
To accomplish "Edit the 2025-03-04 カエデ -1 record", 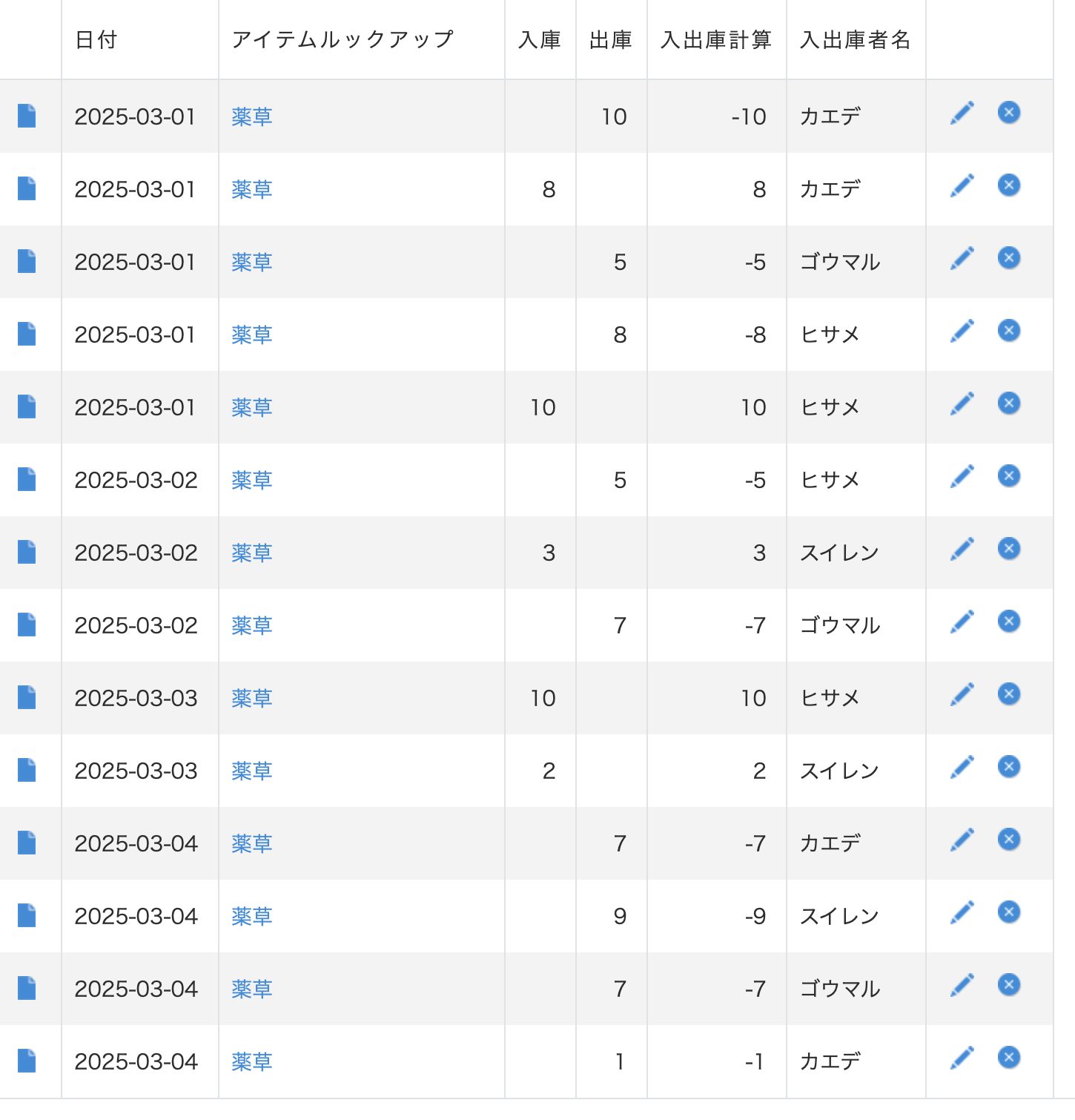I will pyautogui.click(x=962, y=1058).
